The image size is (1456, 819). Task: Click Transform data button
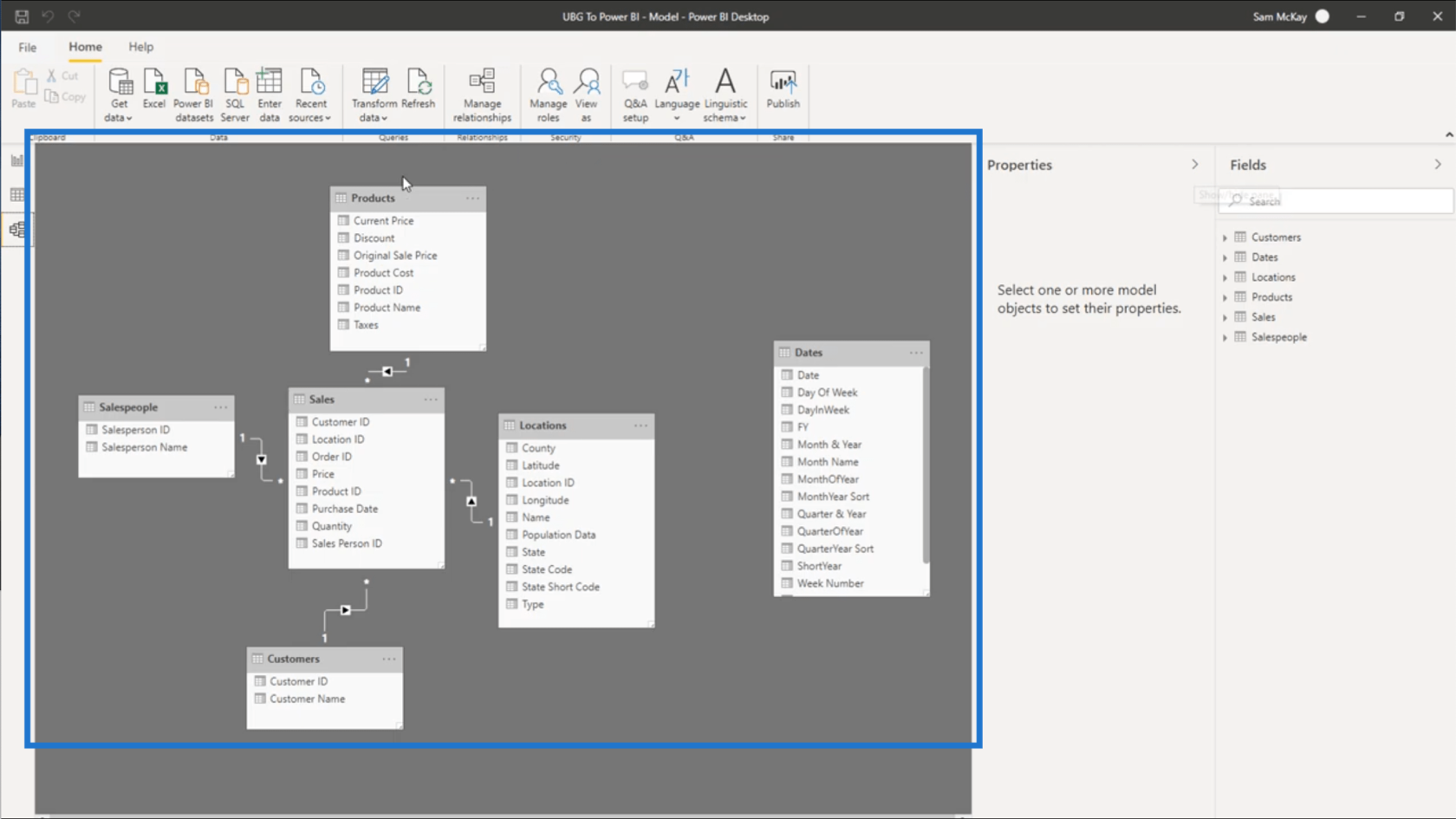click(374, 94)
